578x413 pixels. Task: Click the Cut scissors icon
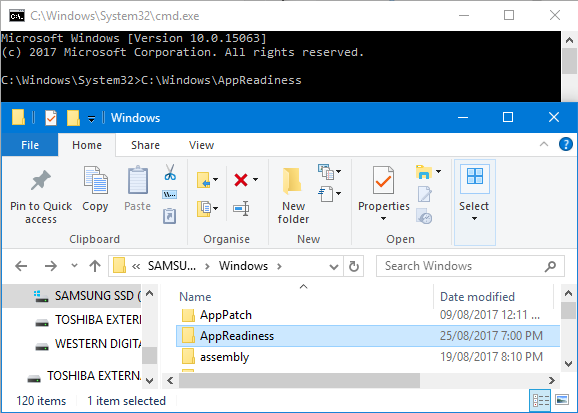[x=170, y=172]
